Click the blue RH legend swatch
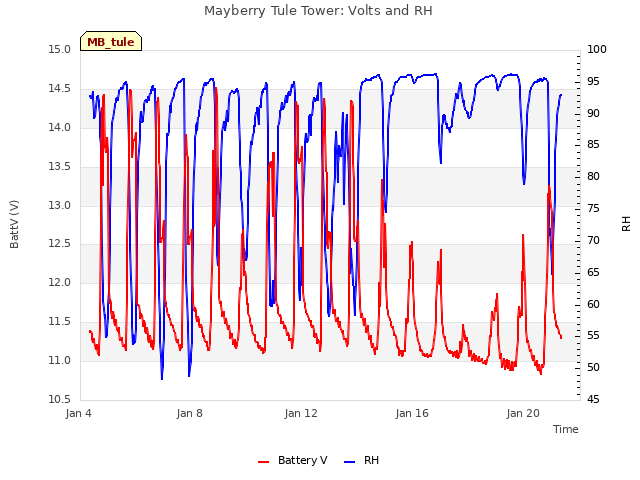Image resolution: width=640 pixels, height=480 pixels. [x=350, y=462]
